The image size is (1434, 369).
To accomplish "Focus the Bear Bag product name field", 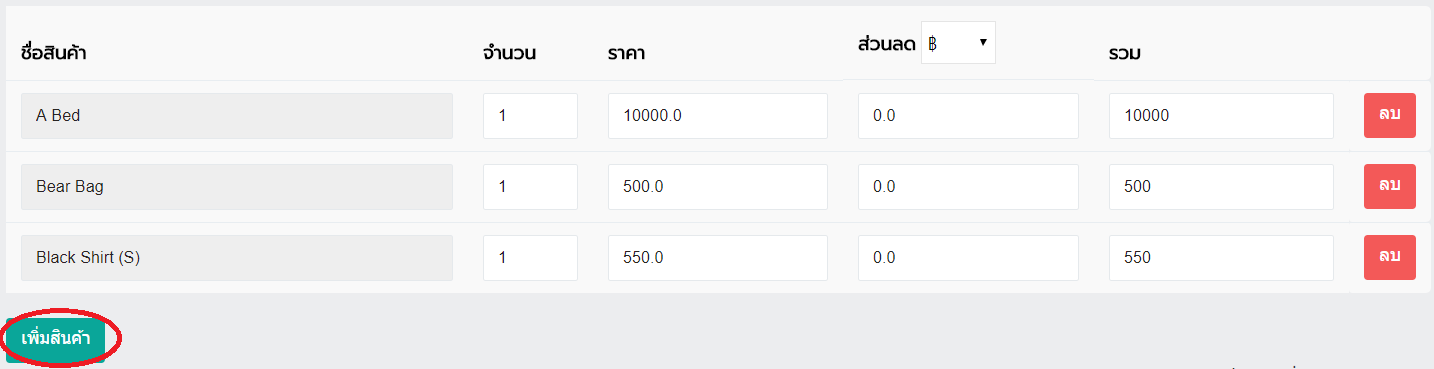I will (237, 187).
